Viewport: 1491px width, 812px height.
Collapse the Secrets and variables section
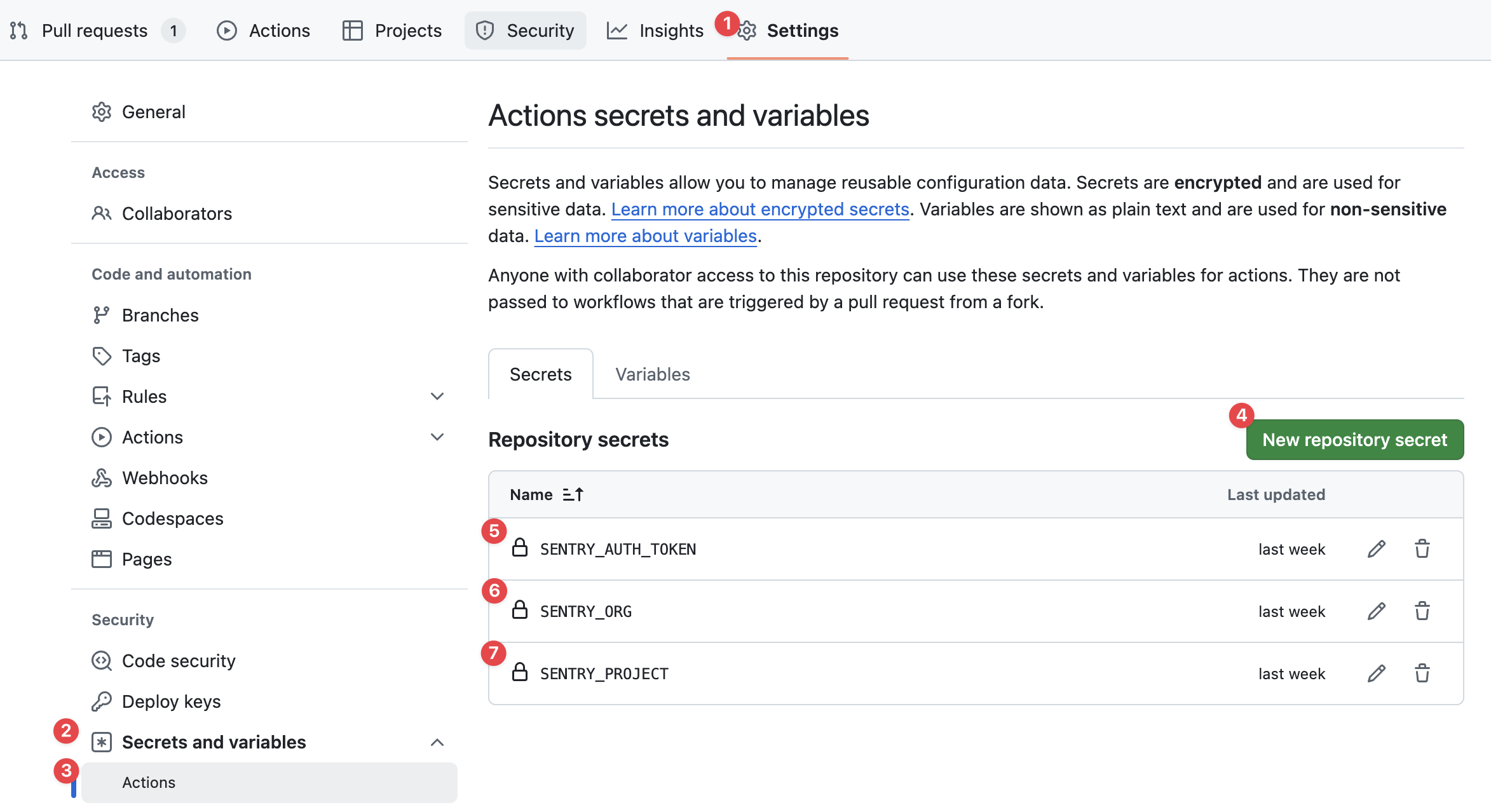point(437,742)
